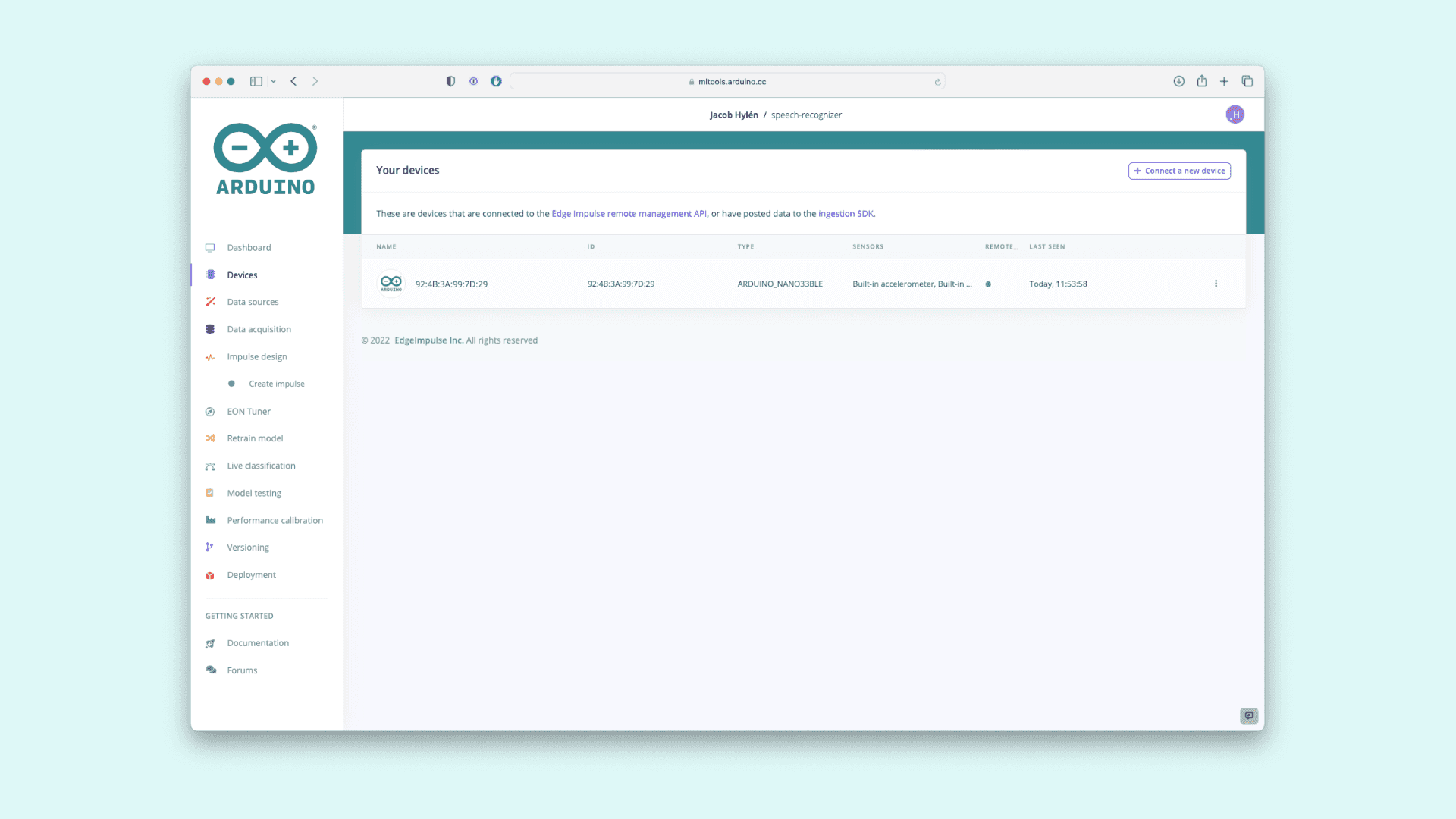This screenshot has width=1456, height=819.
Task: Open Model testing from sidebar
Action: pos(254,494)
